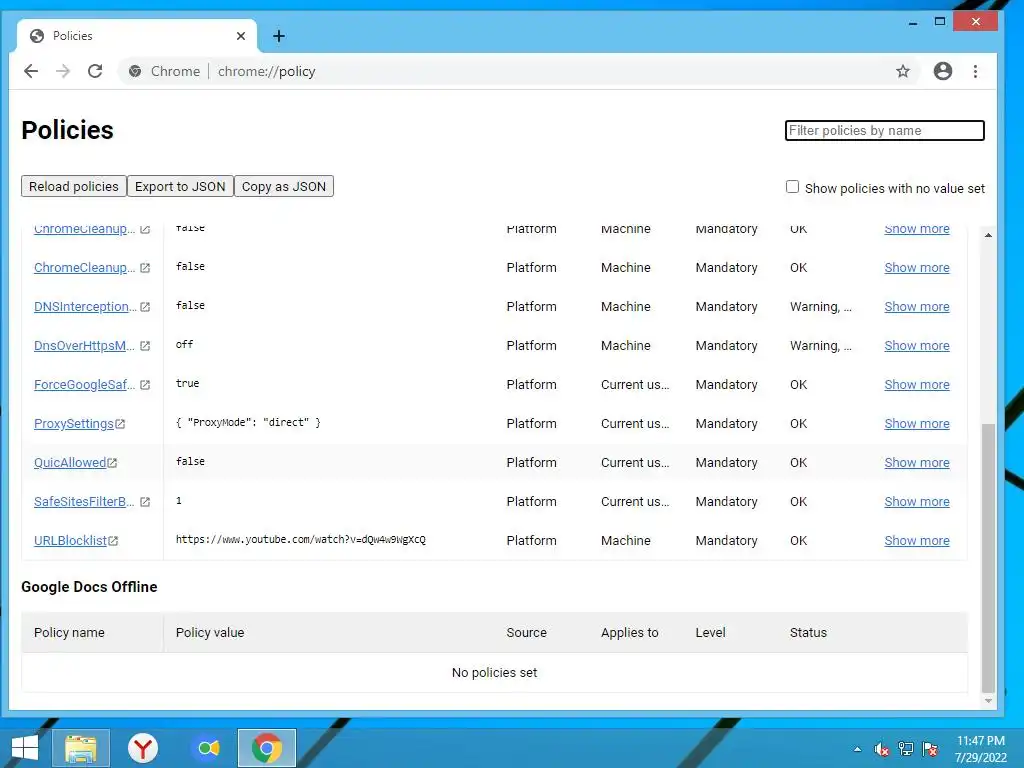Click the browser forward arrow
The width and height of the screenshot is (1024, 768).
tap(63, 71)
